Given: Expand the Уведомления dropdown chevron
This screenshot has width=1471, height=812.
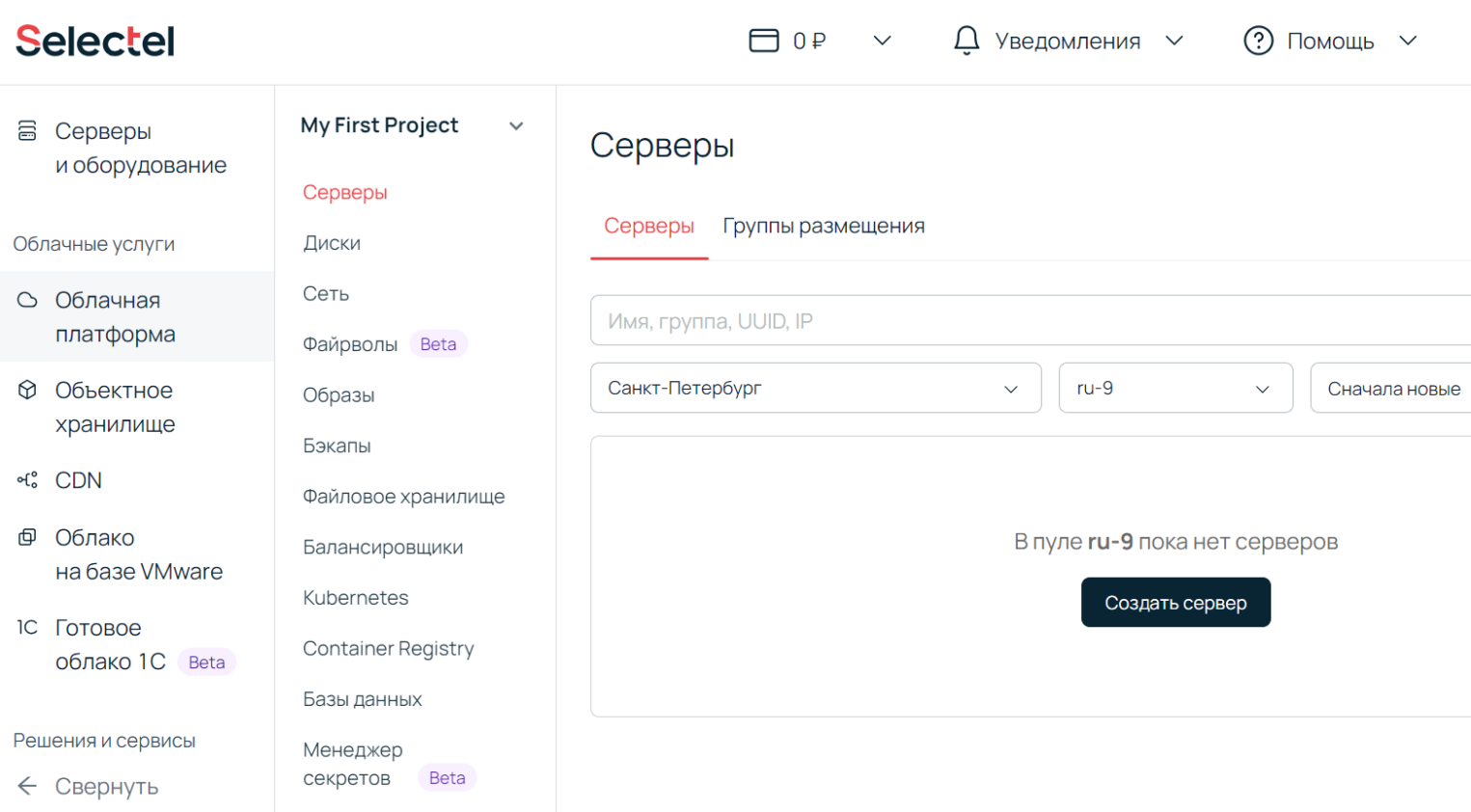Looking at the screenshot, I should [x=1174, y=41].
